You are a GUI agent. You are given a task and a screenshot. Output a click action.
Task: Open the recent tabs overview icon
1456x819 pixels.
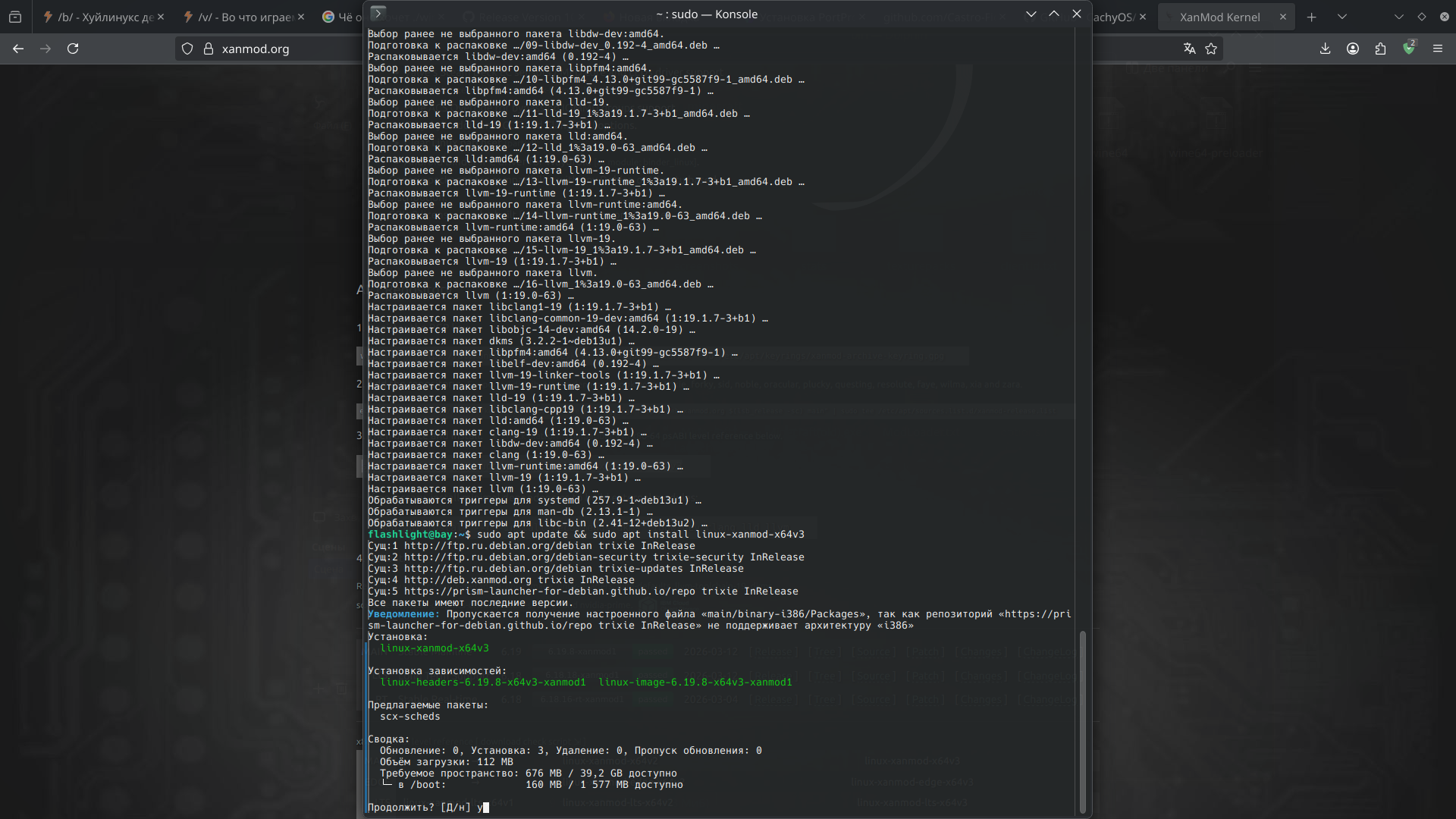pyautogui.click(x=15, y=17)
